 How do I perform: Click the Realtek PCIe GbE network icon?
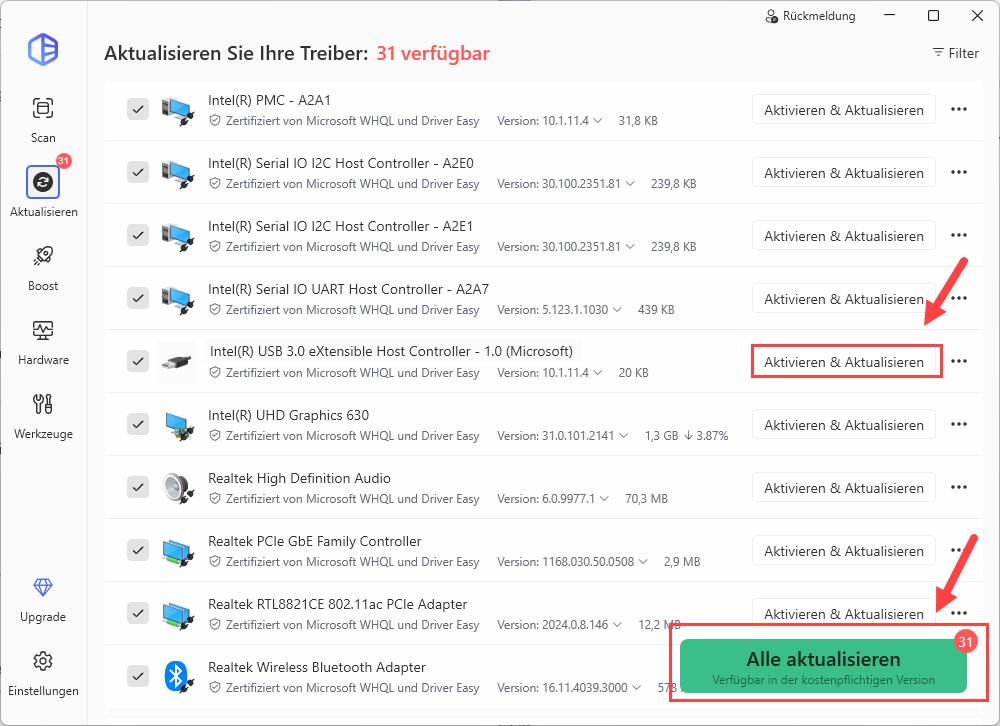pyautogui.click(x=177, y=551)
